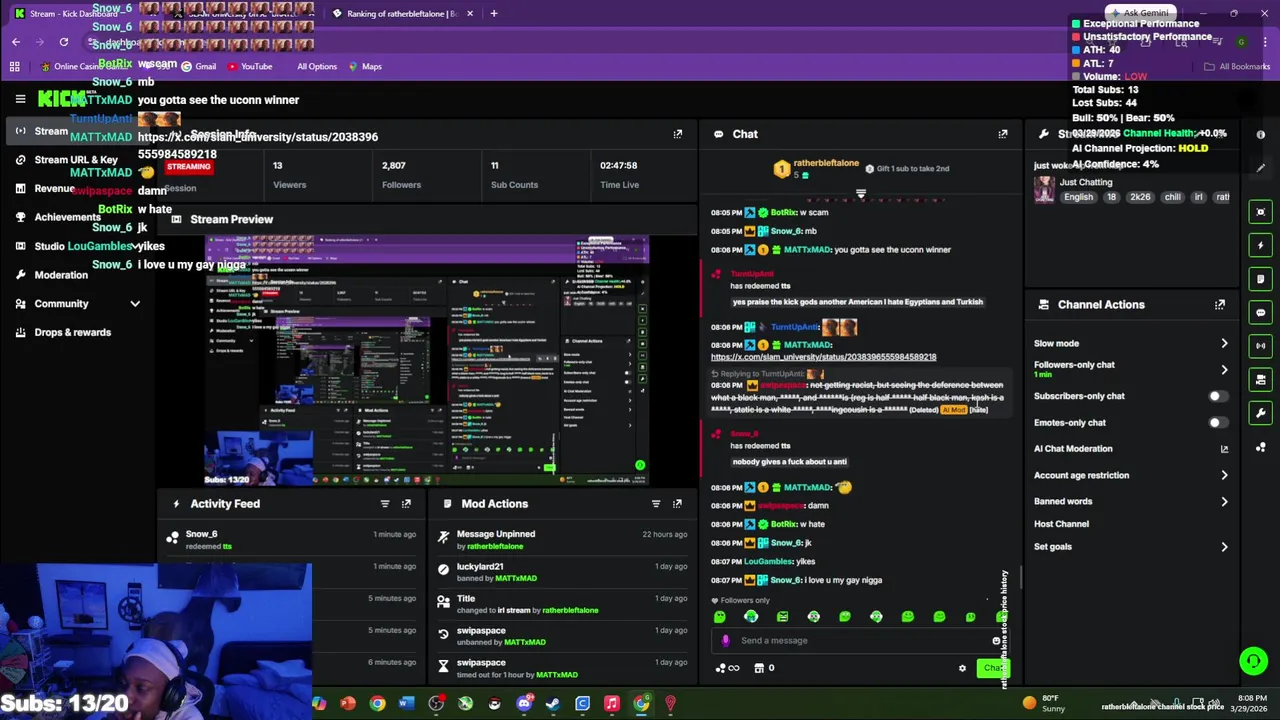
Task: Pop out the Mod Actions panel
Action: coord(678,504)
